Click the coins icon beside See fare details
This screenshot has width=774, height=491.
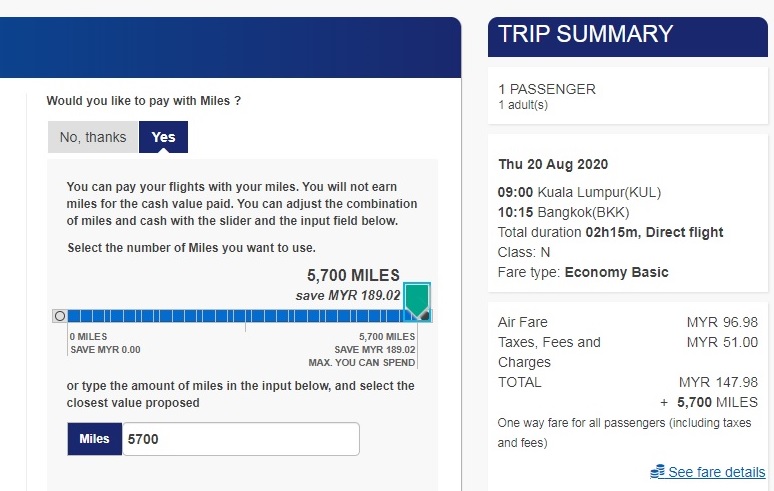(657, 472)
